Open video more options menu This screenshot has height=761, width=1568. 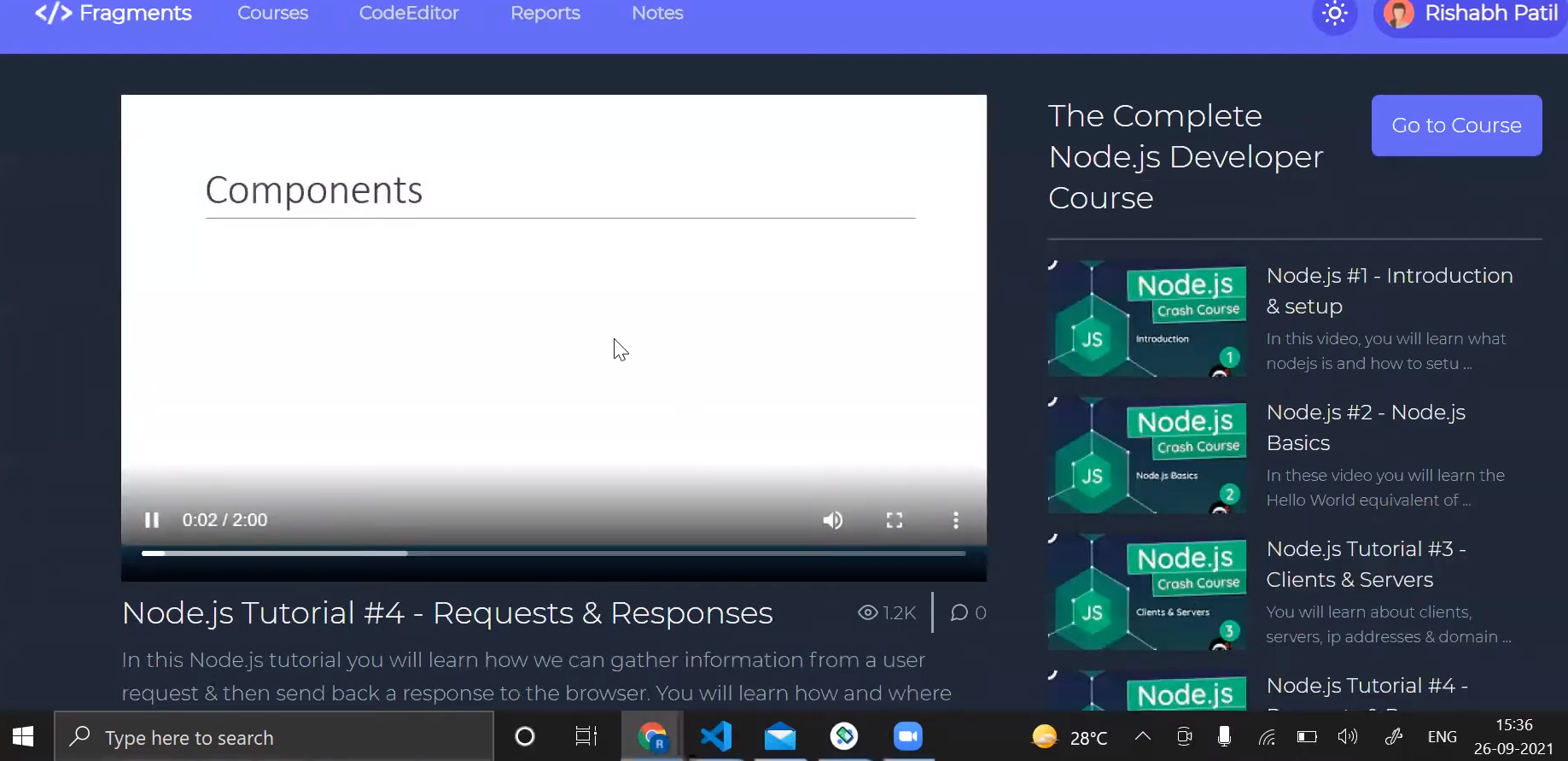click(955, 520)
